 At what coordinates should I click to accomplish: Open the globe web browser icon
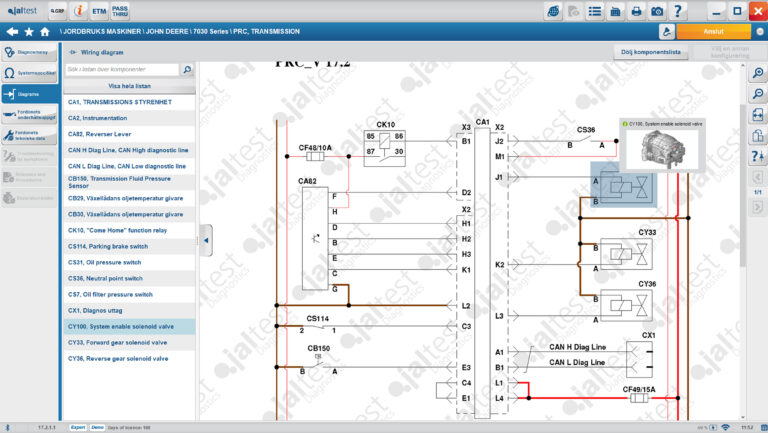coord(553,11)
